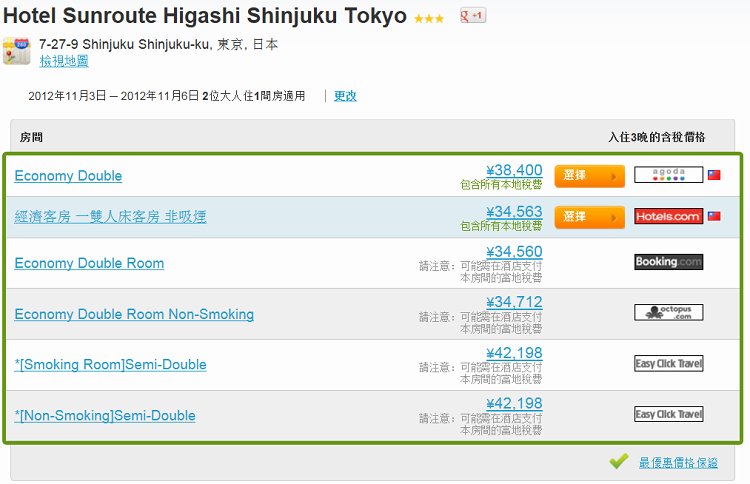Open the *[Smoking Room]Semi-Double link
This screenshot has height=484, width=750.
click(110, 365)
